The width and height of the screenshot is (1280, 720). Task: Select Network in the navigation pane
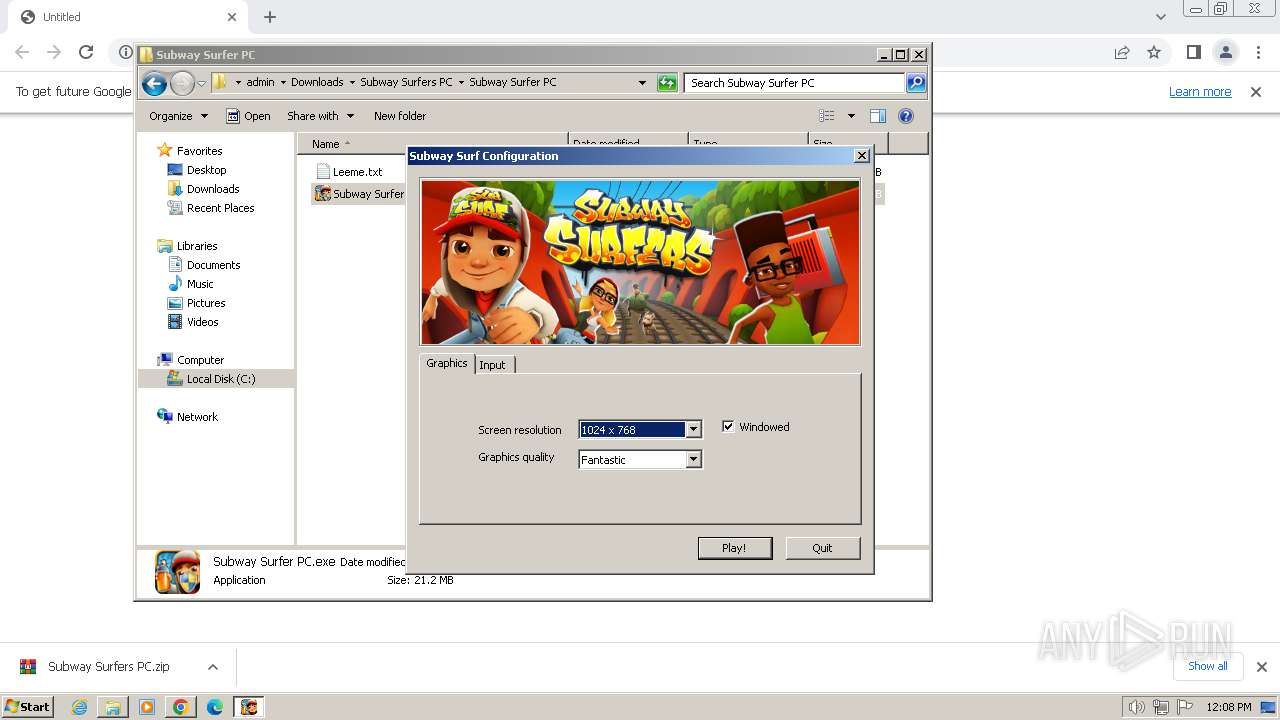[197, 417]
